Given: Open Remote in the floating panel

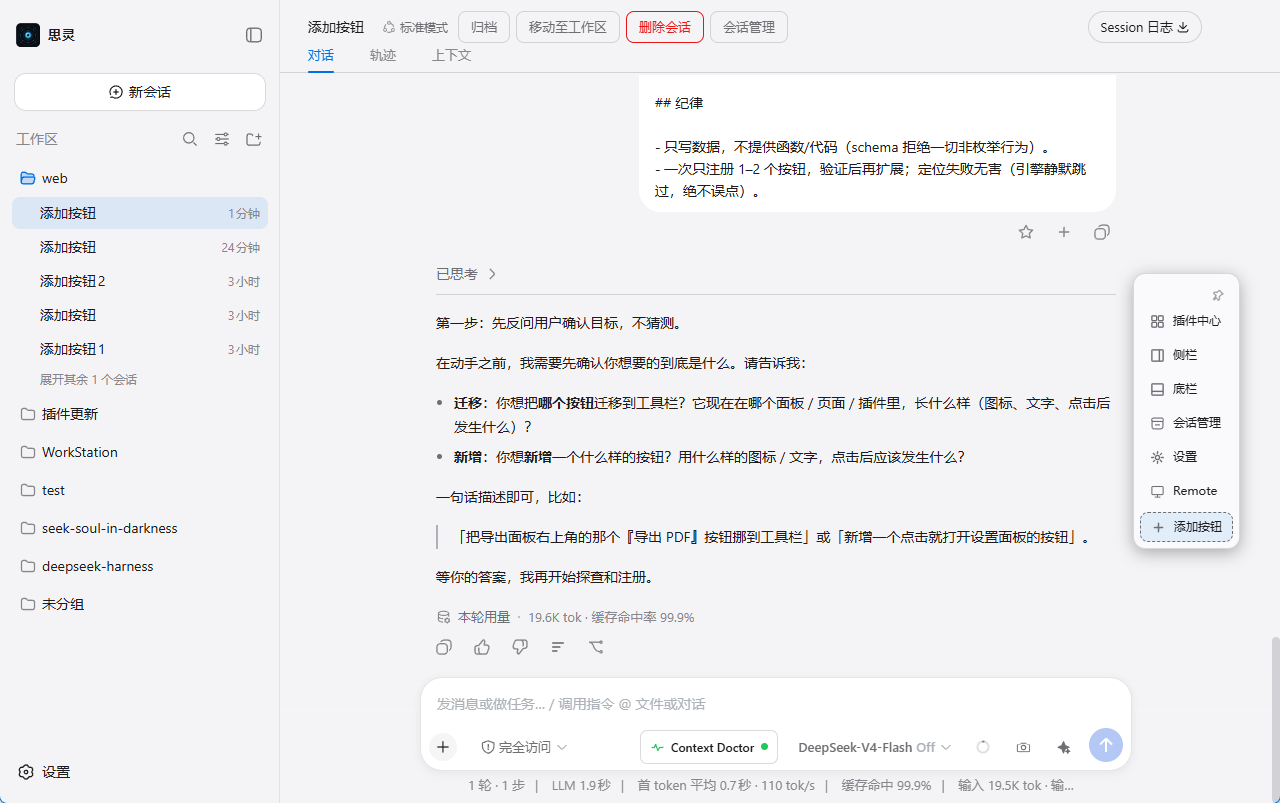Looking at the screenshot, I should coord(1186,491).
